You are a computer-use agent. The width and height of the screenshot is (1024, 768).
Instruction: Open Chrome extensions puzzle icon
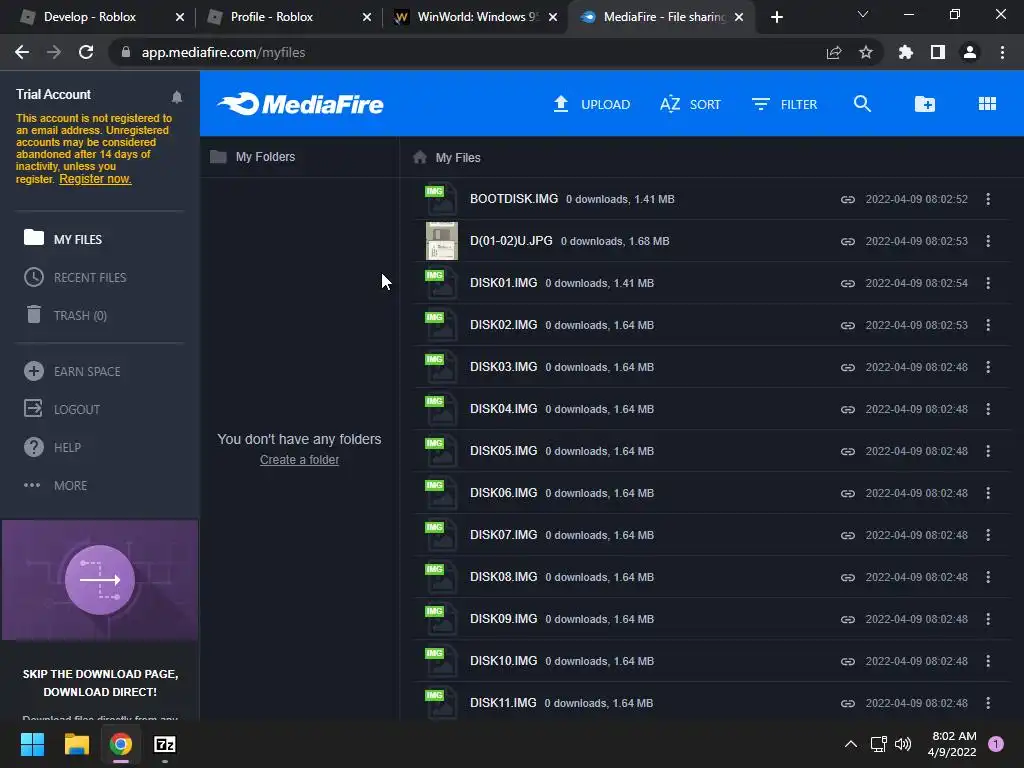pos(905,52)
